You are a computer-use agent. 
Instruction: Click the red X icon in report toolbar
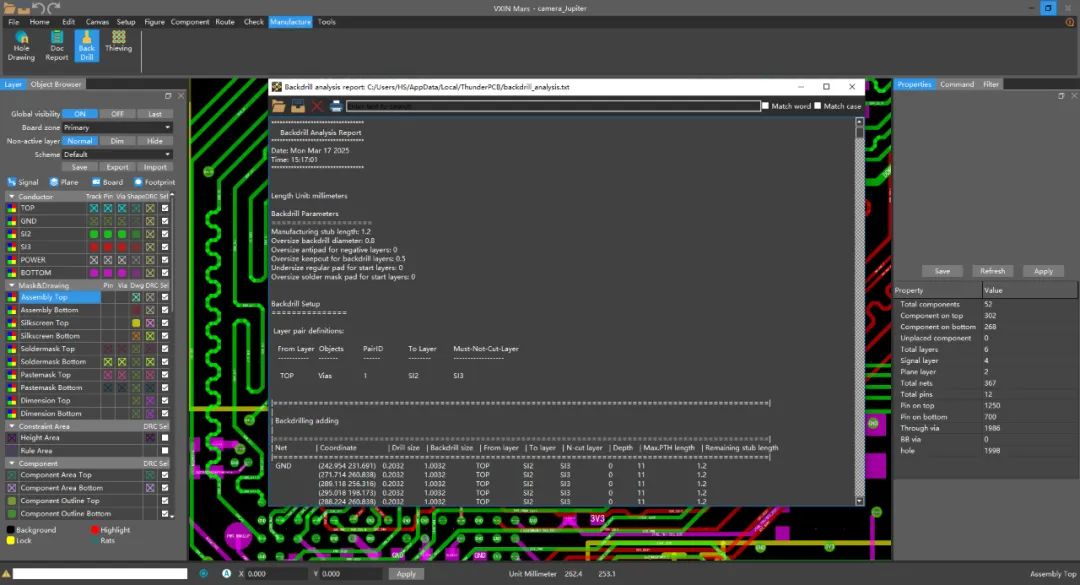tap(317, 106)
